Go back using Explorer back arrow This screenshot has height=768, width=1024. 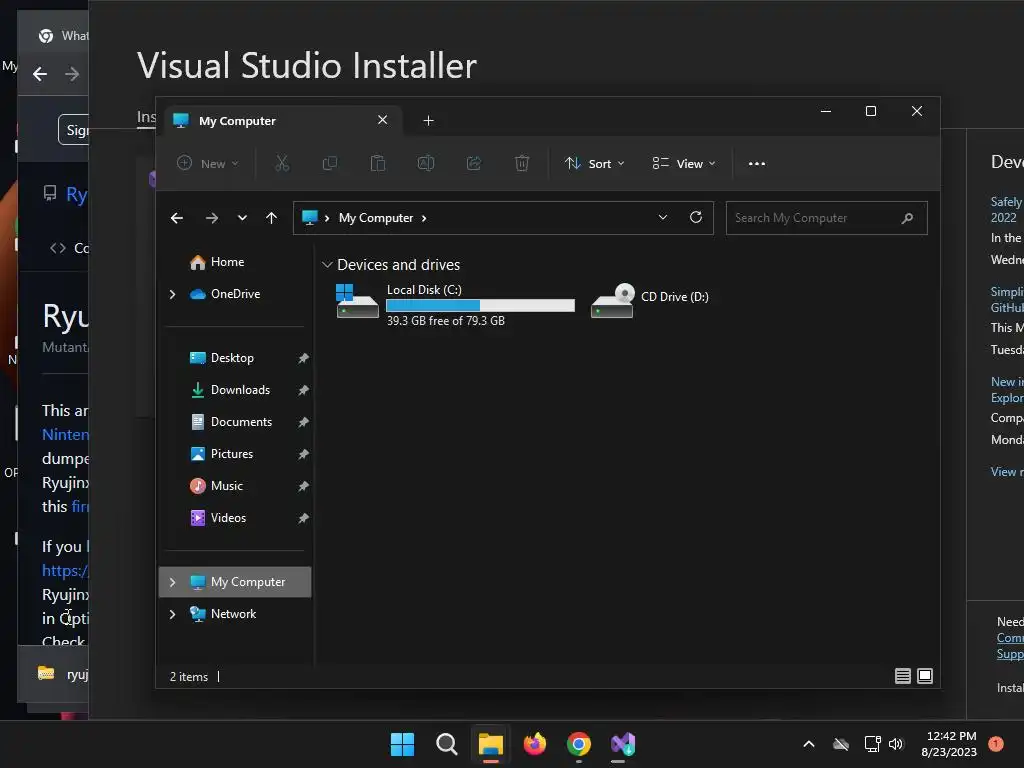(177, 218)
